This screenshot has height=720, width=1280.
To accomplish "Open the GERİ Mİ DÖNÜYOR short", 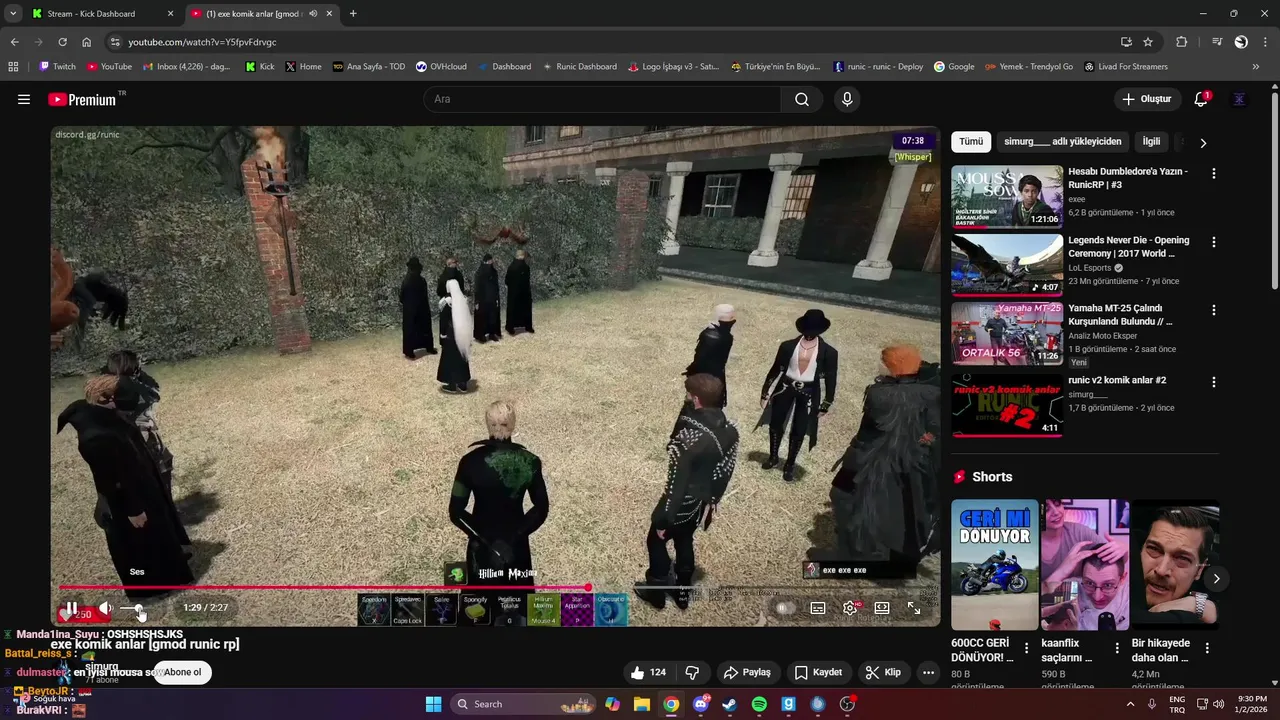I will [995, 565].
